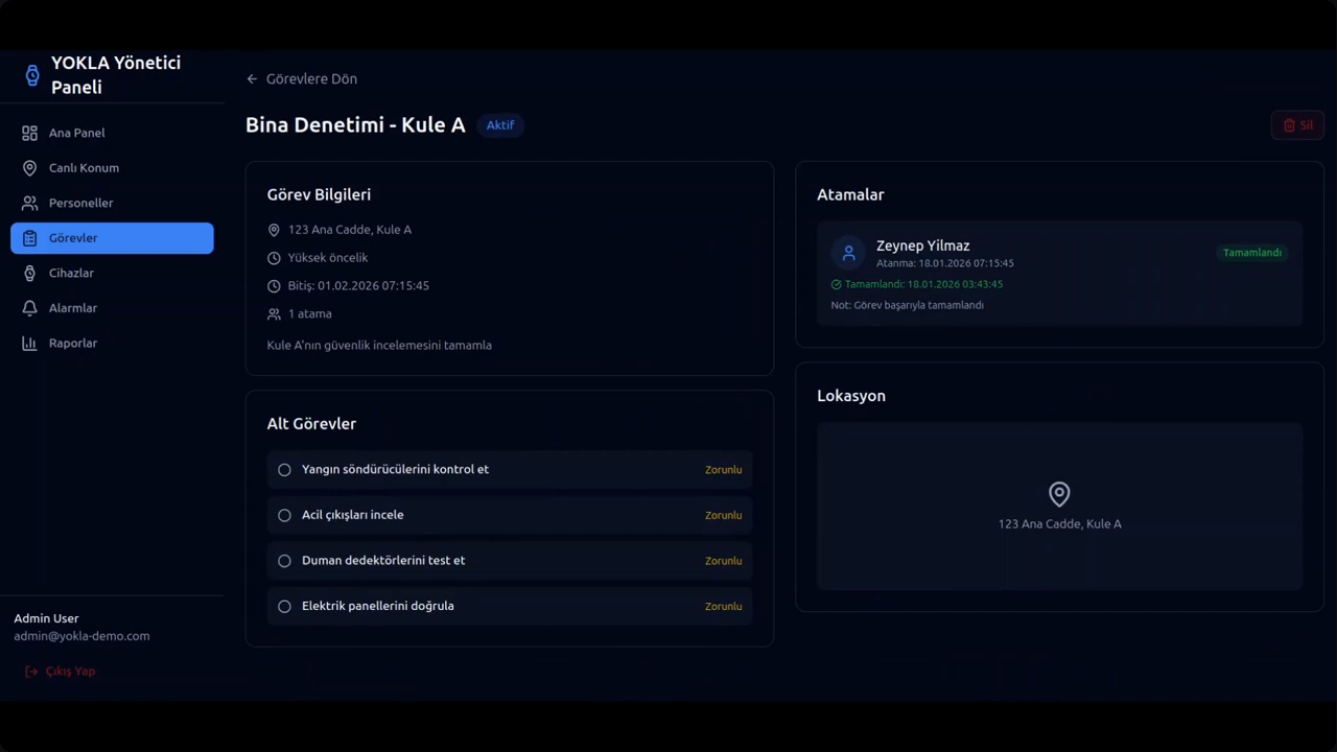Click the Alt Görevler heading
Viewport: 1337px width, 752px height.
click(x=311, y=424)
